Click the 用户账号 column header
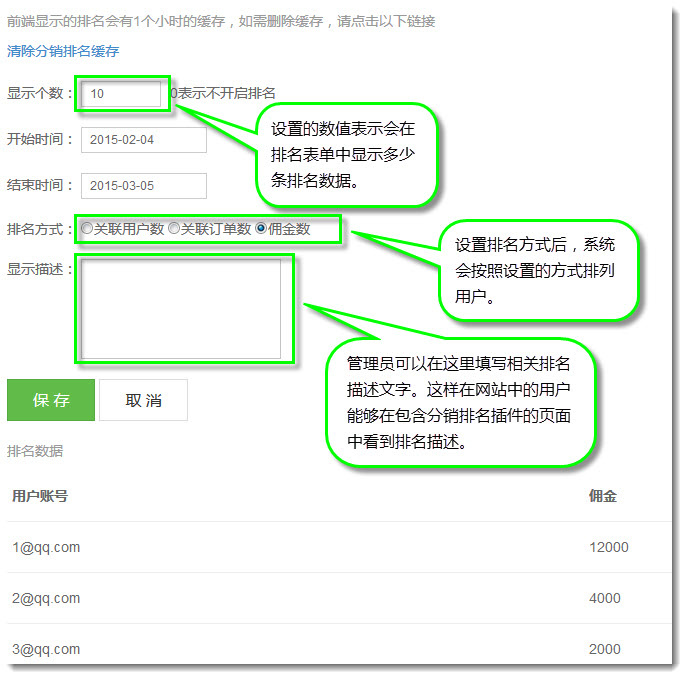The image size is (687, 679). tap(40, 496)
